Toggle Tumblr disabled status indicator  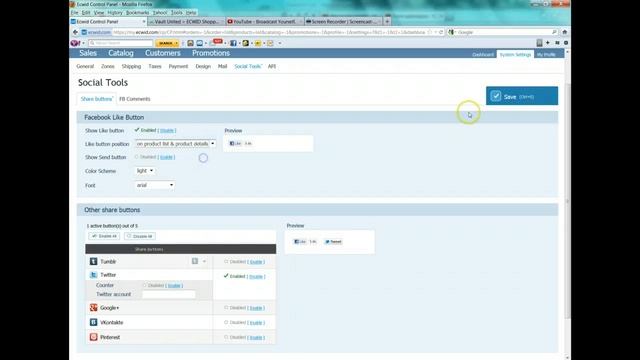[226, 261]
